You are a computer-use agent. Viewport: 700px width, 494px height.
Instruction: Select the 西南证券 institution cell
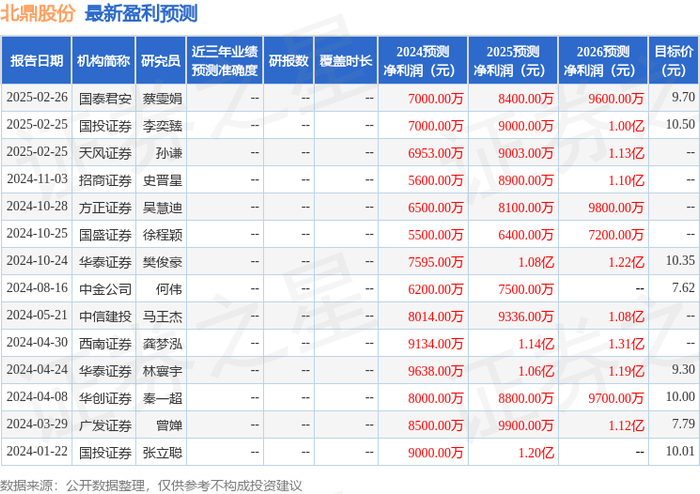(x=105, y=344)
